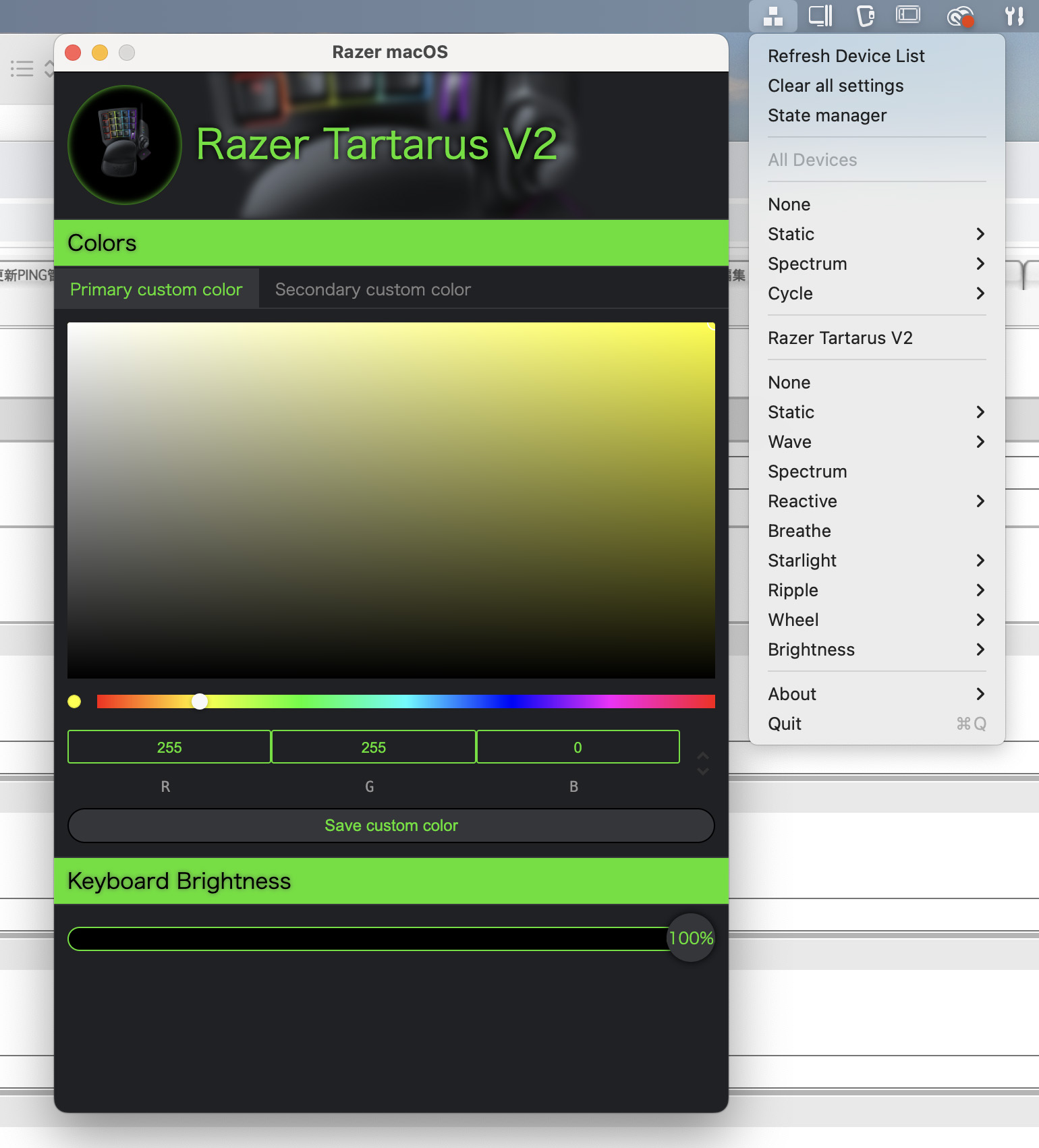Click the Colors section header

coord(391,243)
